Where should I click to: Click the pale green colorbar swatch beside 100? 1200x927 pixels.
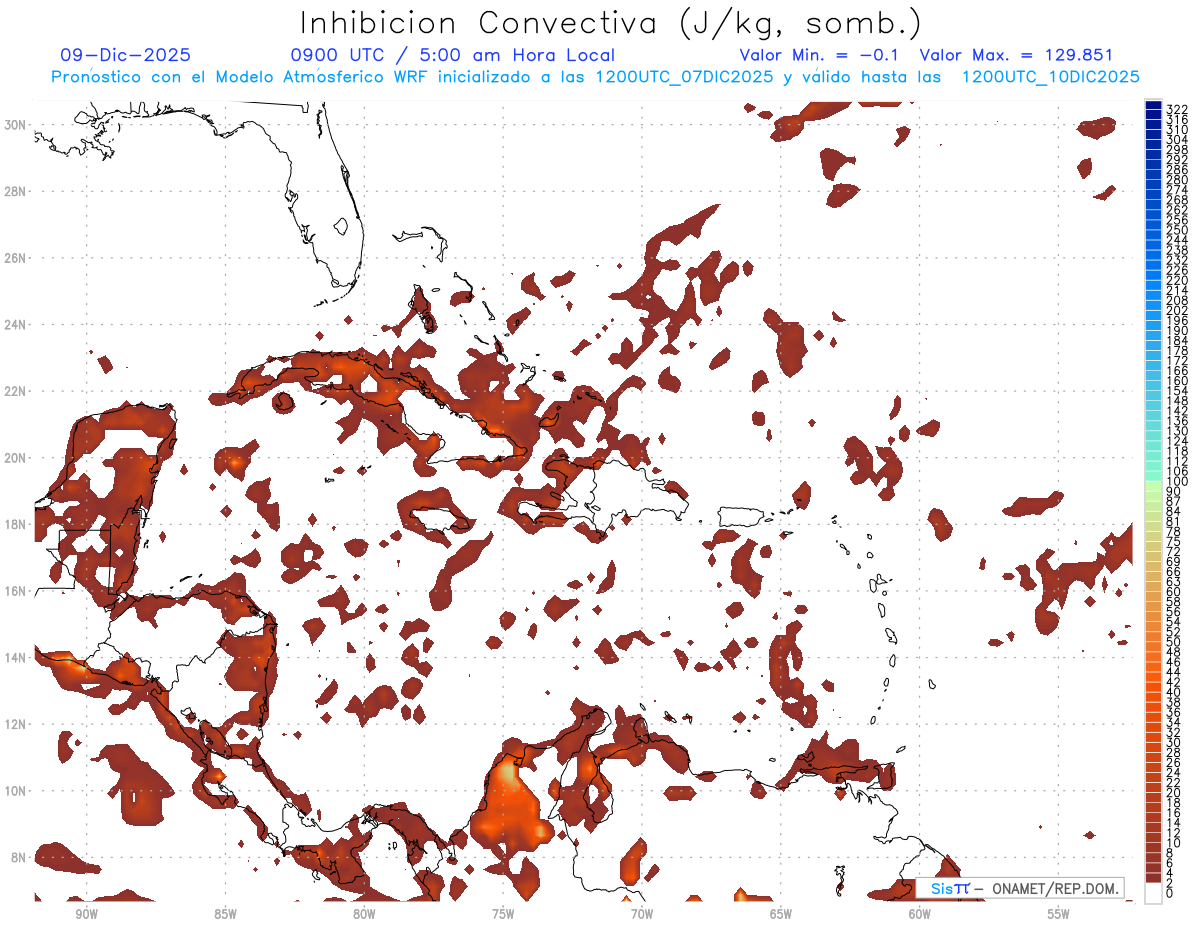coord(1154,486)
